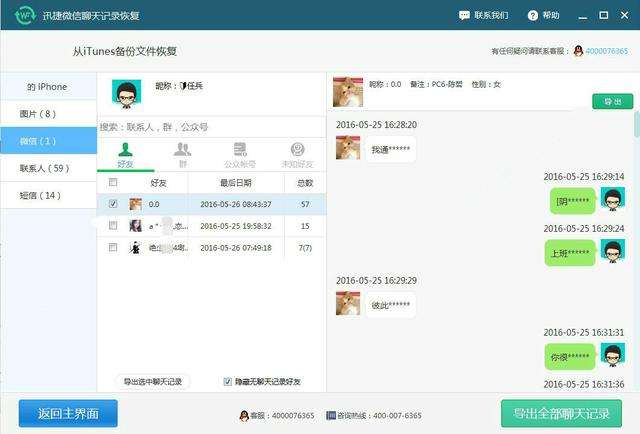Image resolution: width=640 pixels, height=434 pixels.
Task: Click avatar of third friend row
Action: pyautogui.click(x=135, y=247)
